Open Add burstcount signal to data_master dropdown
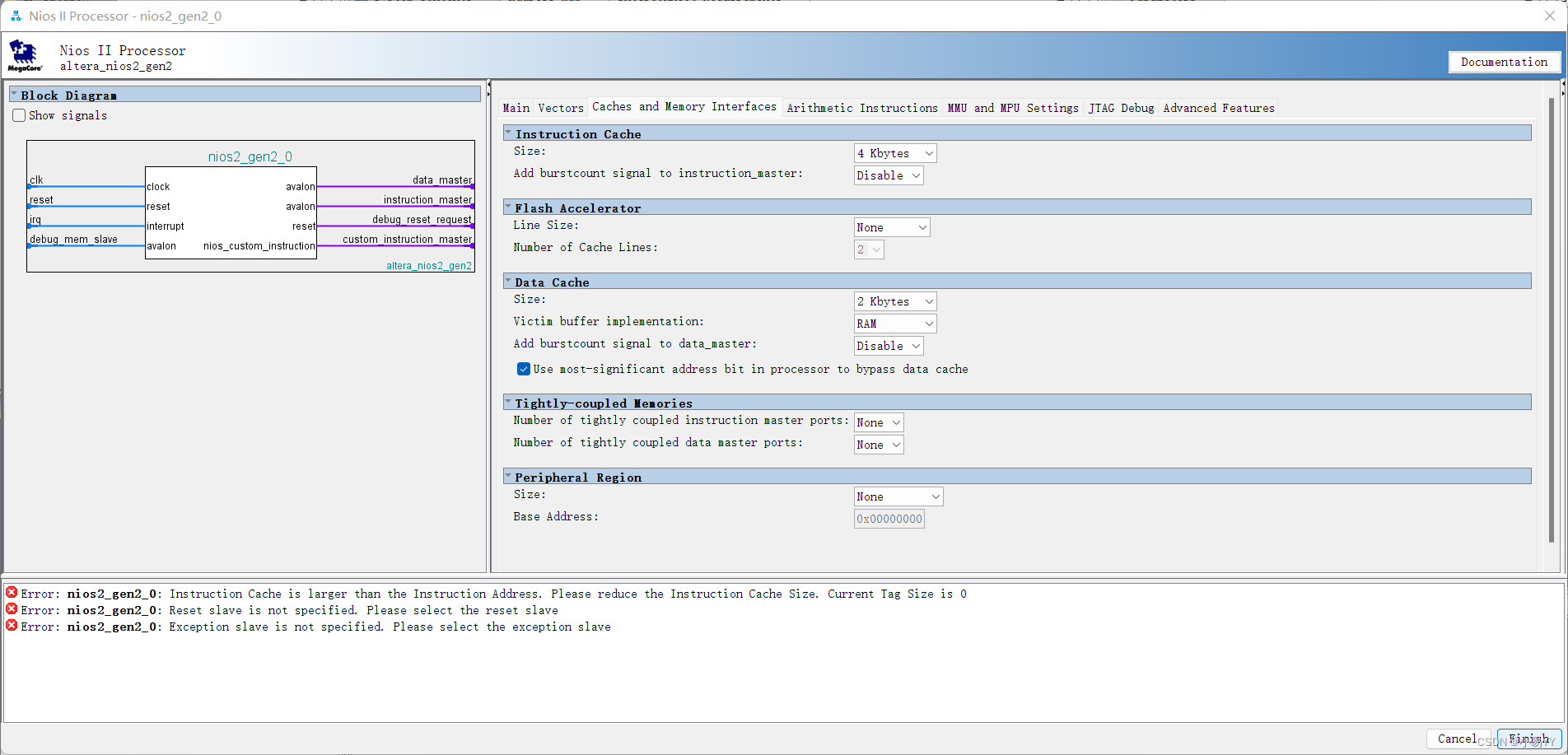1568x755 pixels. tap(889, 346)
